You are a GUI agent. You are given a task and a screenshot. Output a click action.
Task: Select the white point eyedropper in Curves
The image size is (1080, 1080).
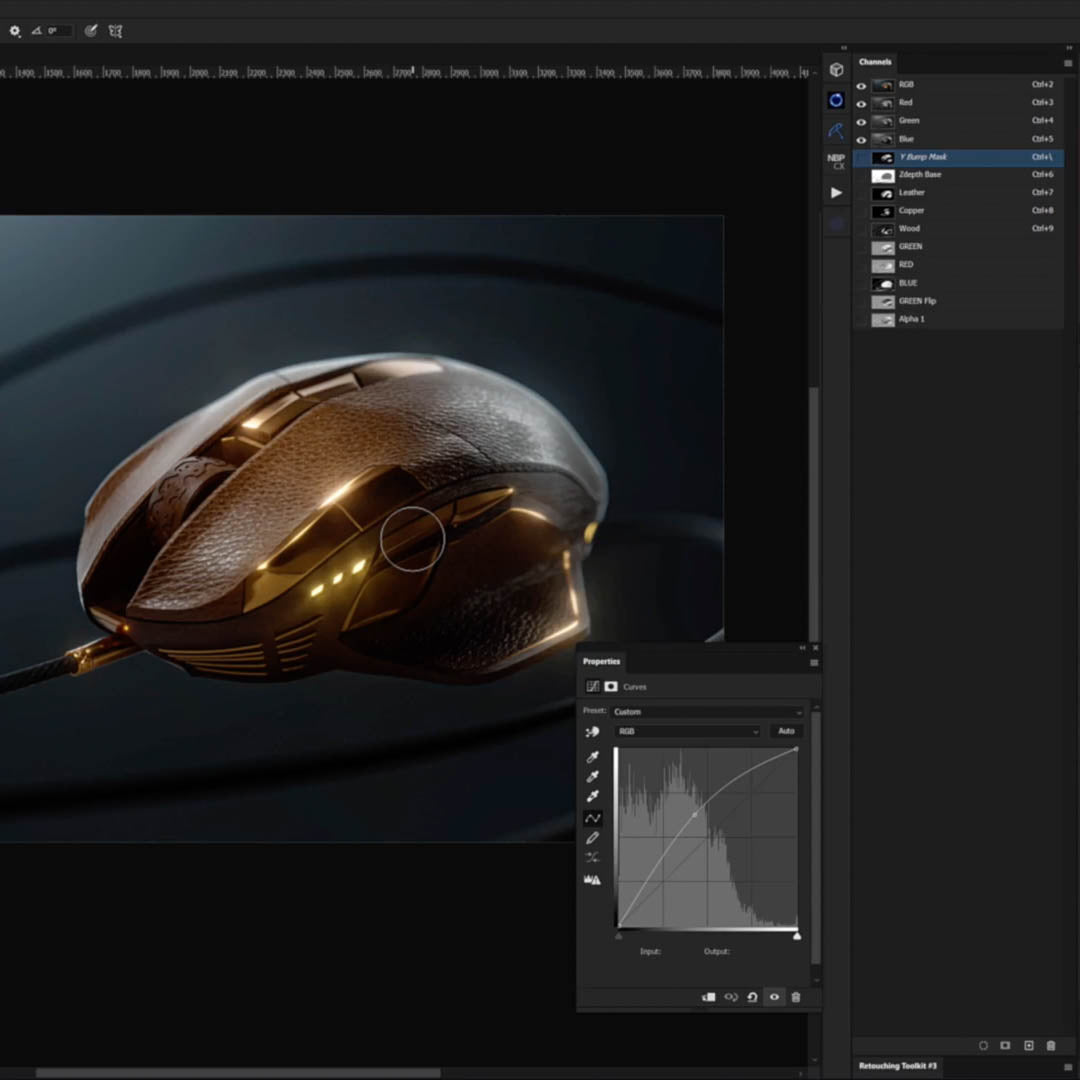[593, 796]
